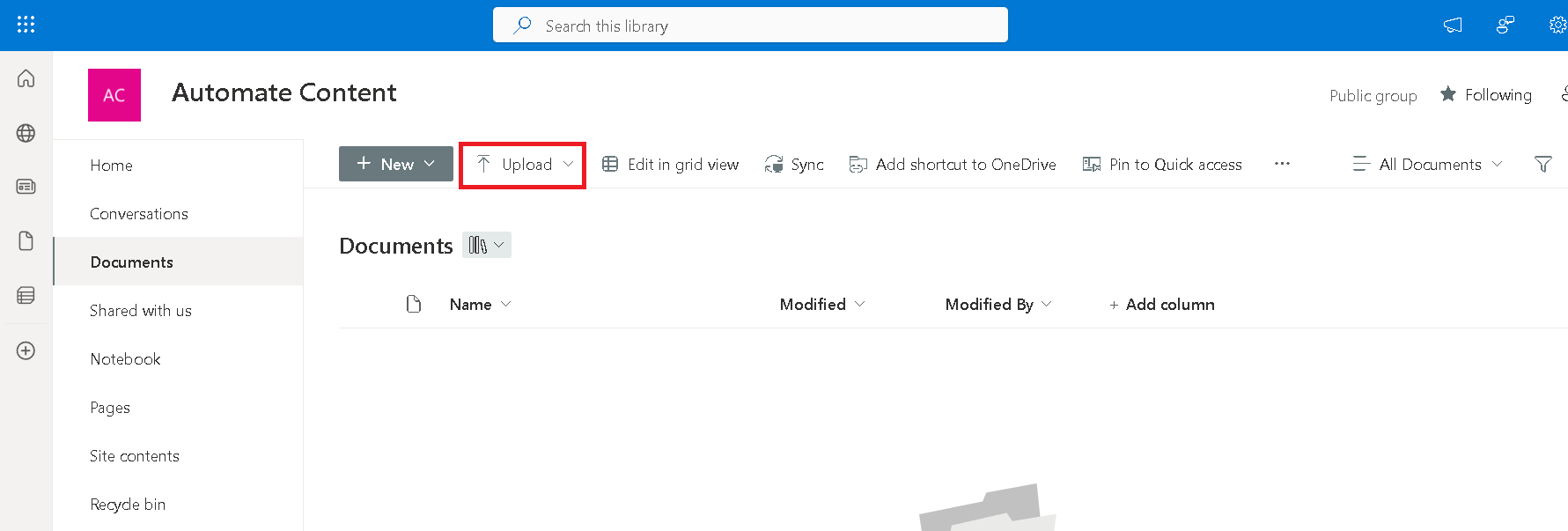Open the news icon in left rail

point(26,187)
